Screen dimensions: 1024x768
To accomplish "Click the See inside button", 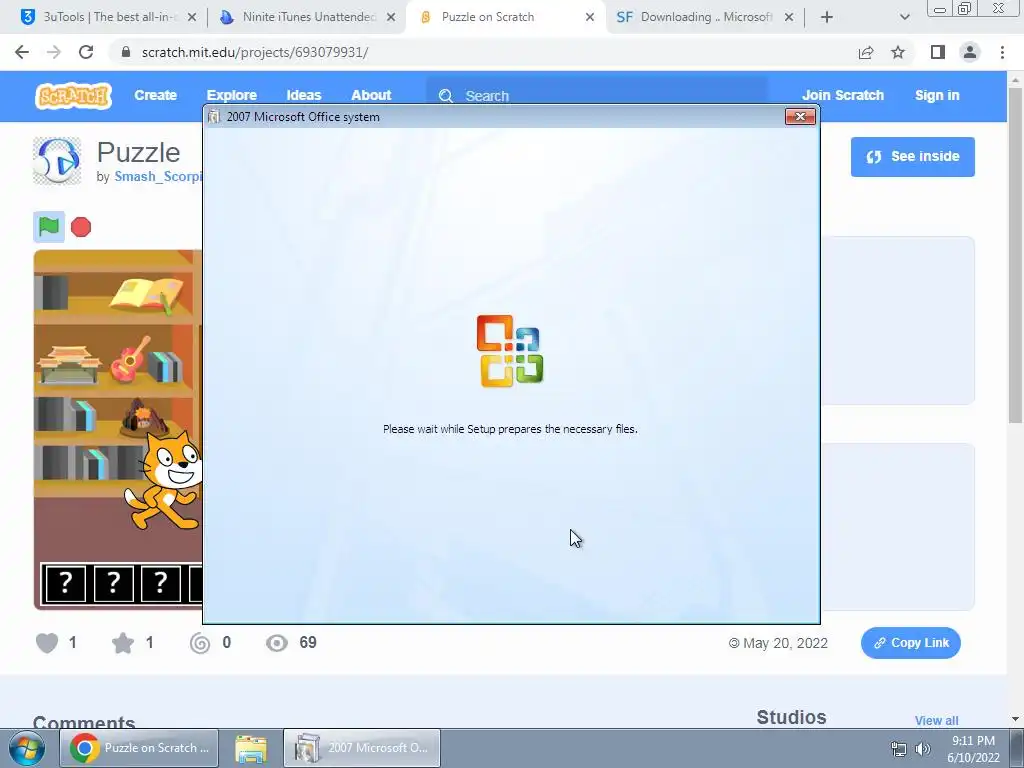I will [x=912, y=157].
